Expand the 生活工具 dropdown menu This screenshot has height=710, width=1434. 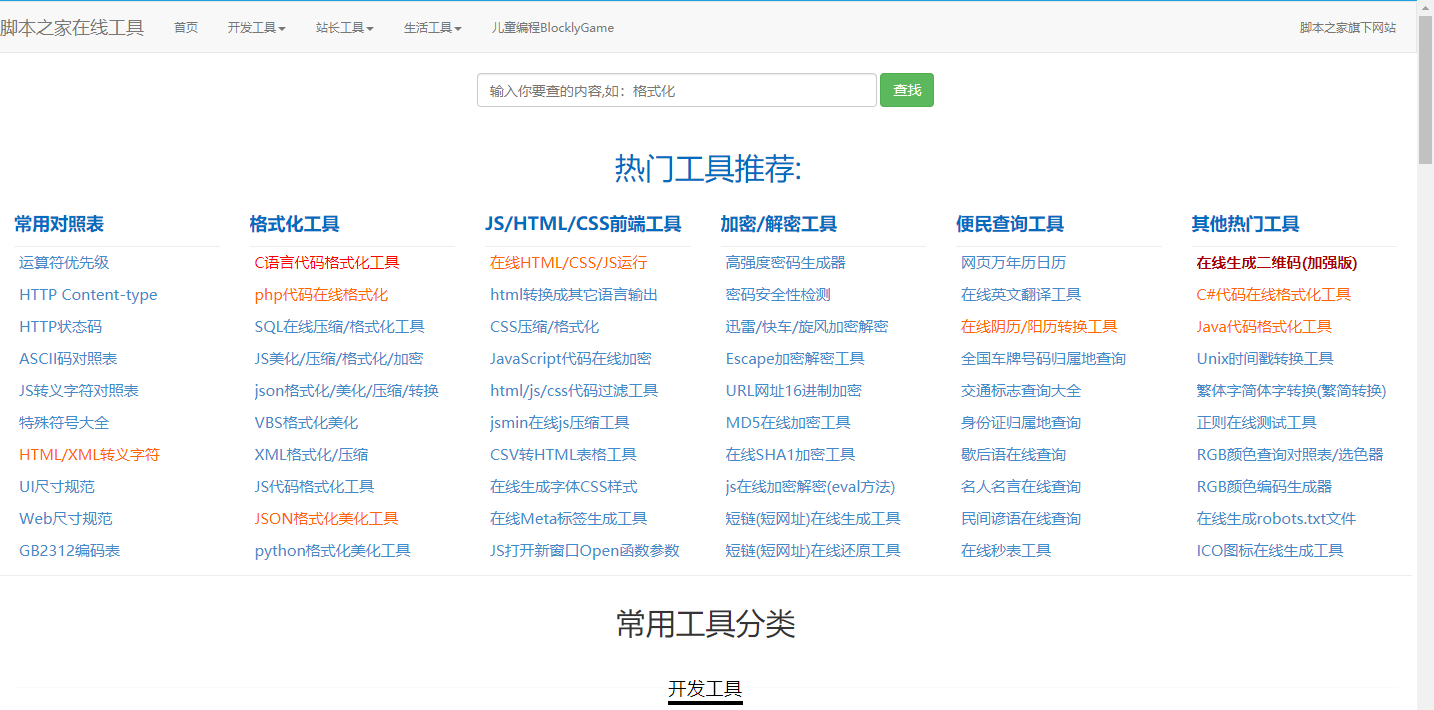(x=431, y=27)
